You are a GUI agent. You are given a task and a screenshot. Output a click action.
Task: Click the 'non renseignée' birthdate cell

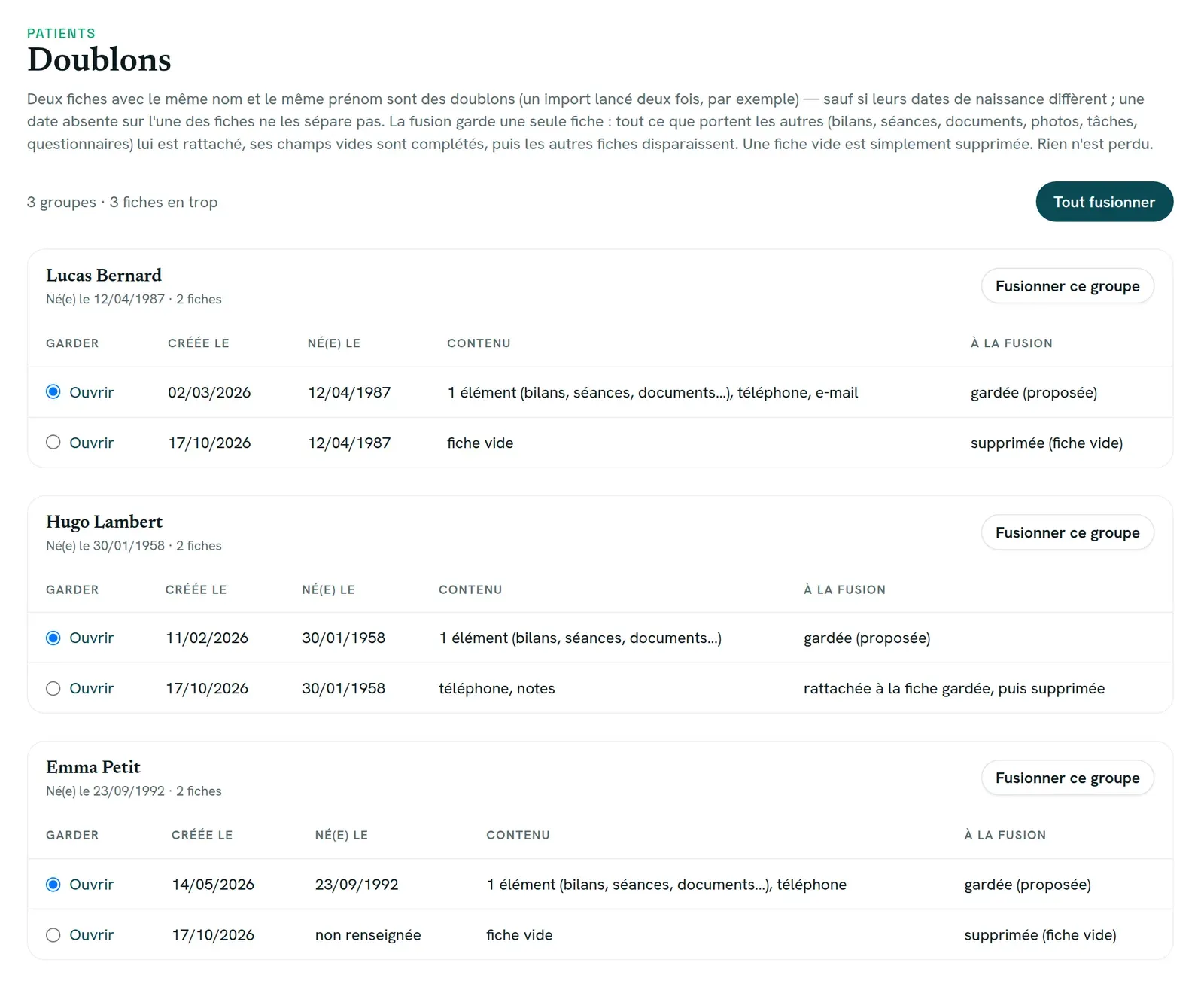pyautogui.click(x=368, y=934)
